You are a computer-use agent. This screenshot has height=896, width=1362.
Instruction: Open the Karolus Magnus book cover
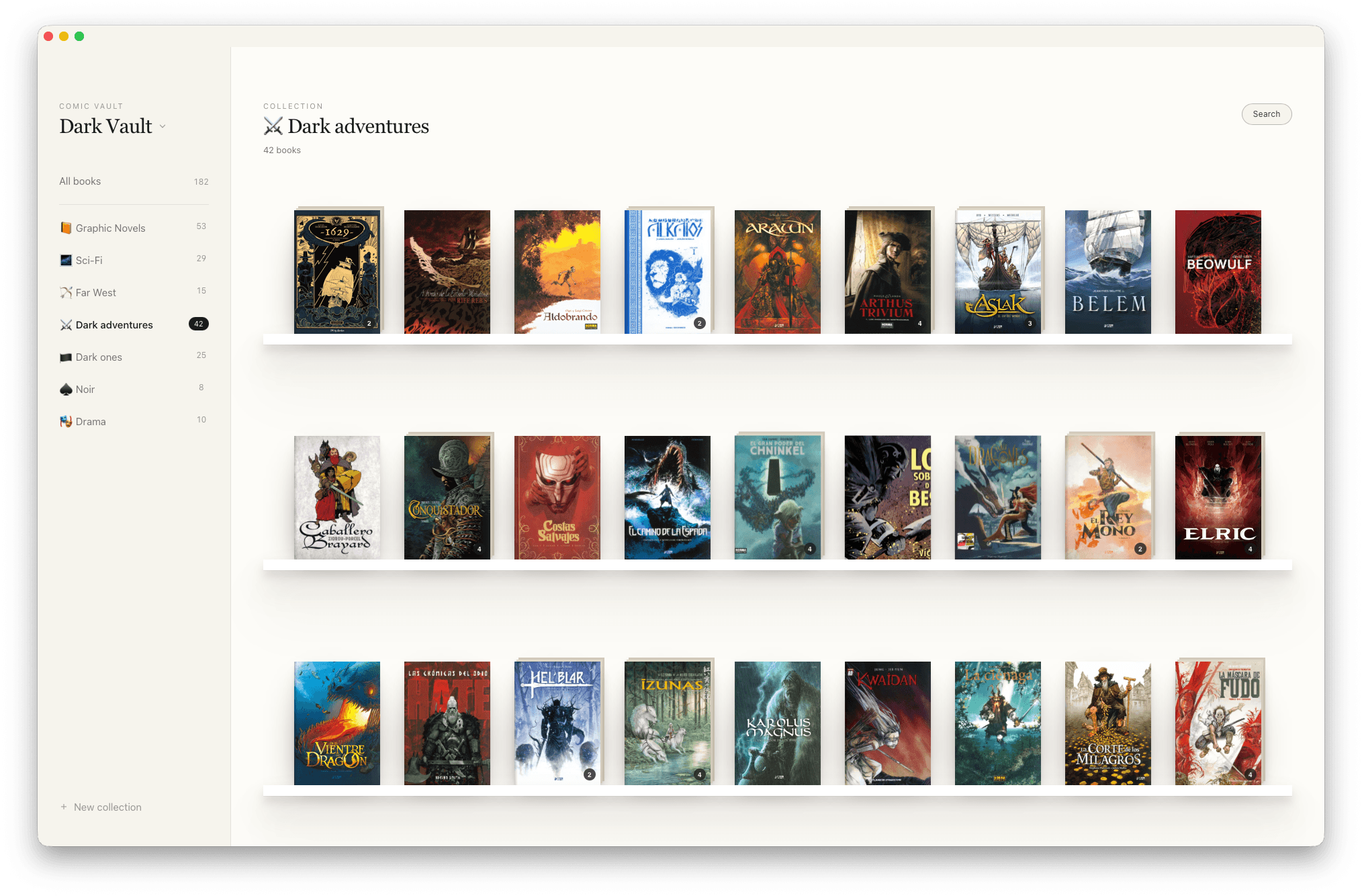point(778,723)
